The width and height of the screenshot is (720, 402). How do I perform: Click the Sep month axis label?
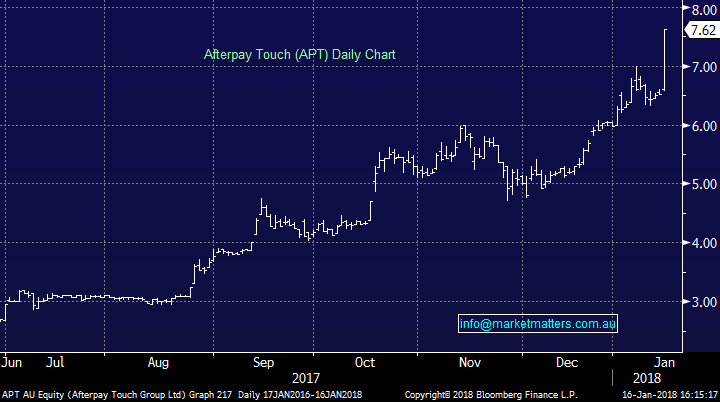tap(264, 362)
